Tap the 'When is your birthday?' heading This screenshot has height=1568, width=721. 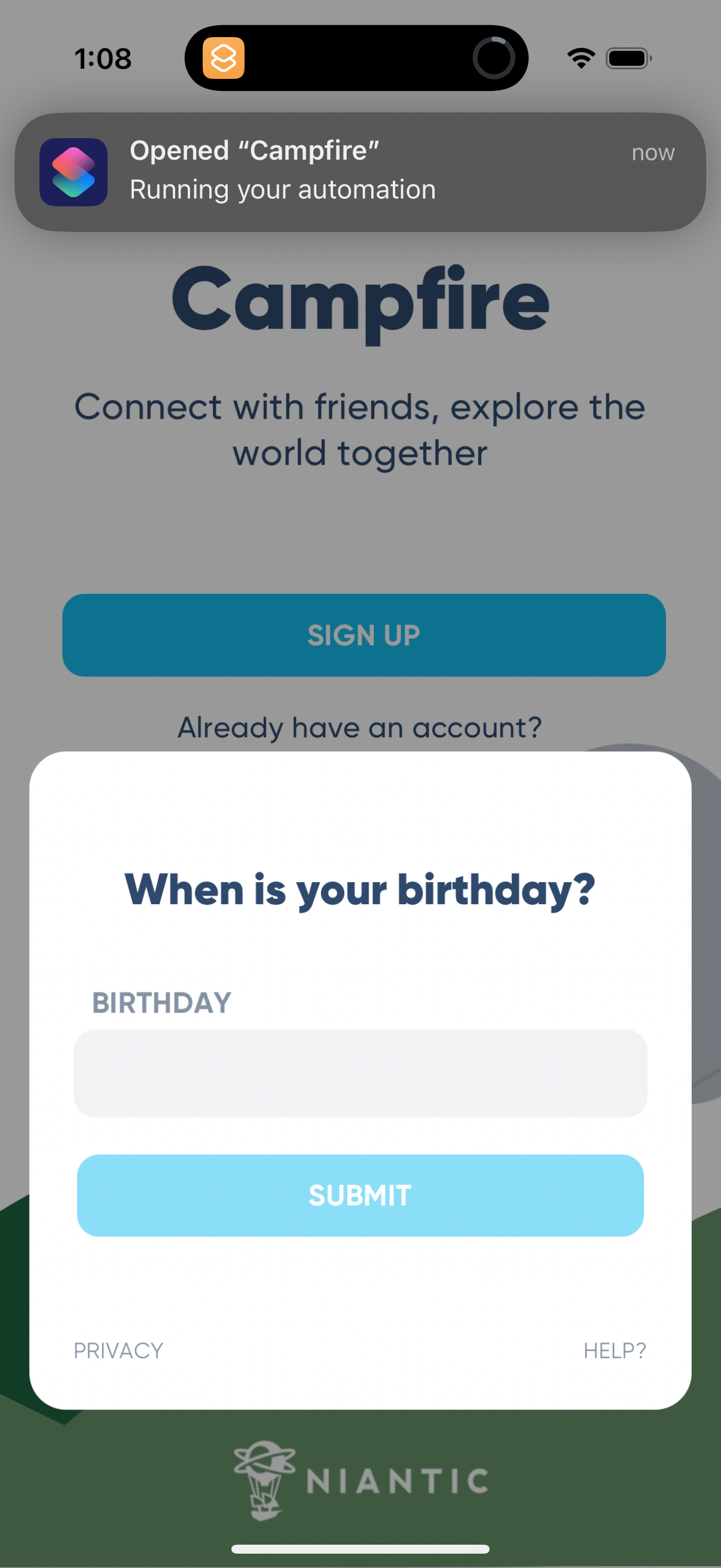359,890
